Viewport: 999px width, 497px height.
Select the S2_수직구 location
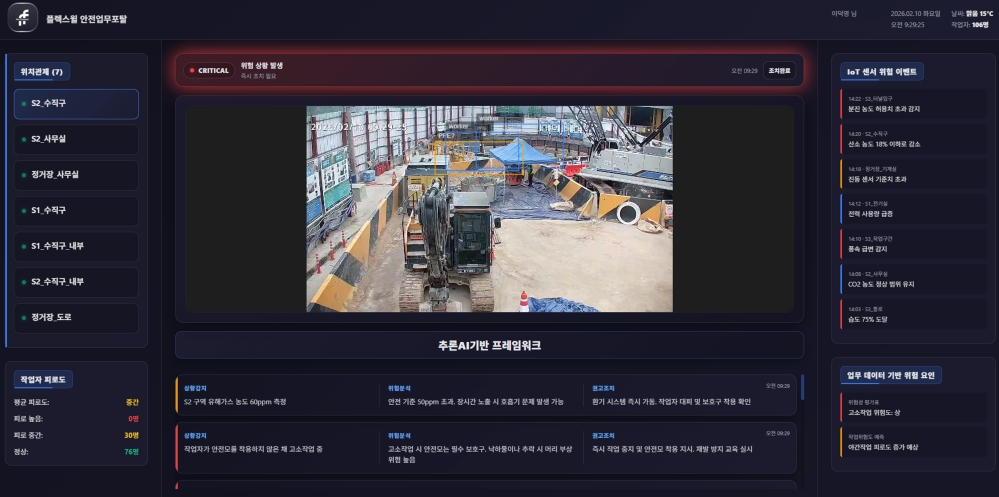tap(76, 104)
